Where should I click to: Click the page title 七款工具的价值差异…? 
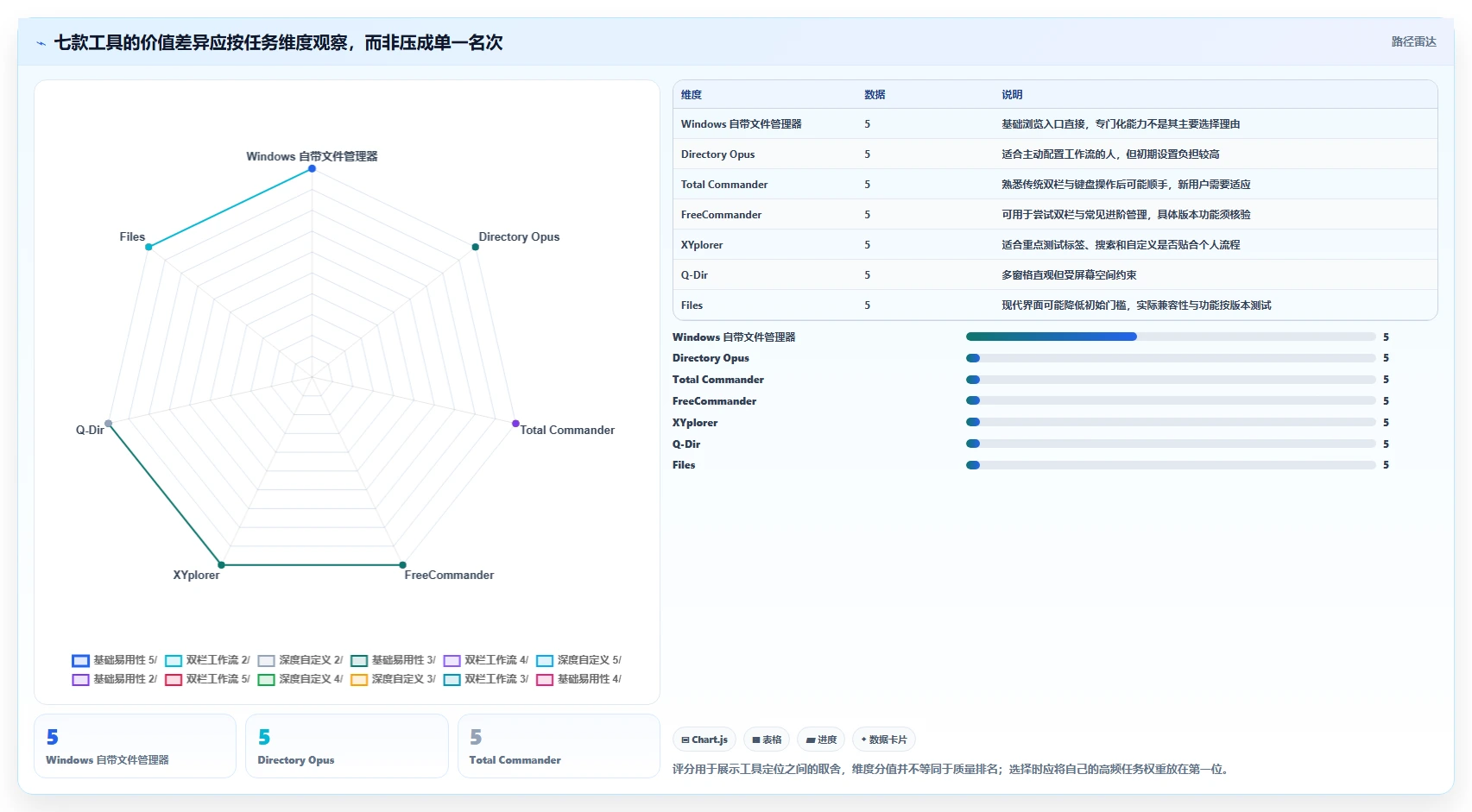click(278, 43)
